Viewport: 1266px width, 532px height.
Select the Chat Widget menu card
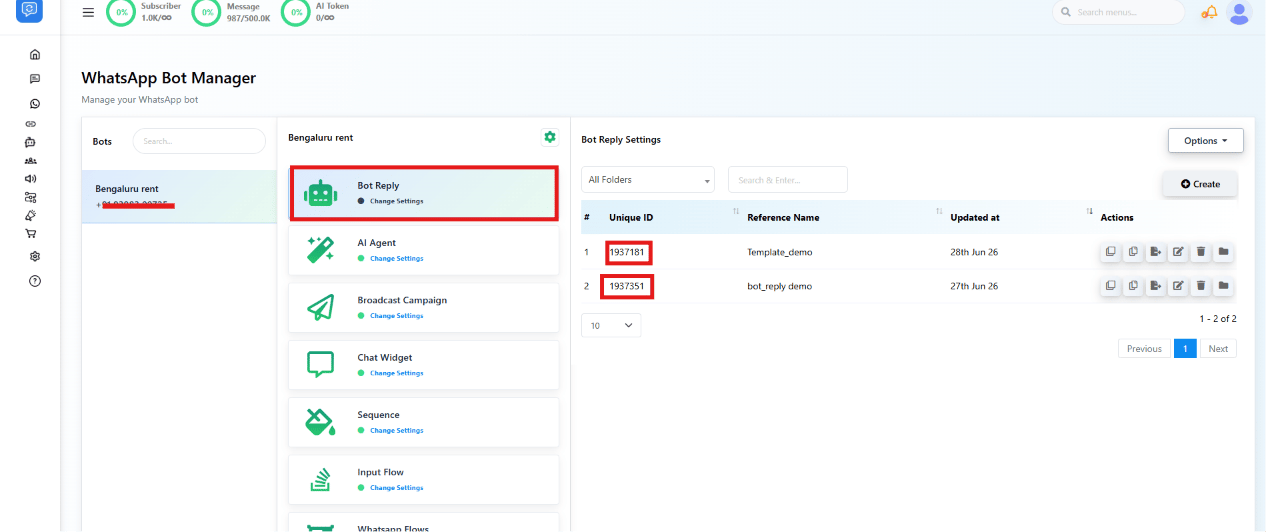click(x=423, y=364)
